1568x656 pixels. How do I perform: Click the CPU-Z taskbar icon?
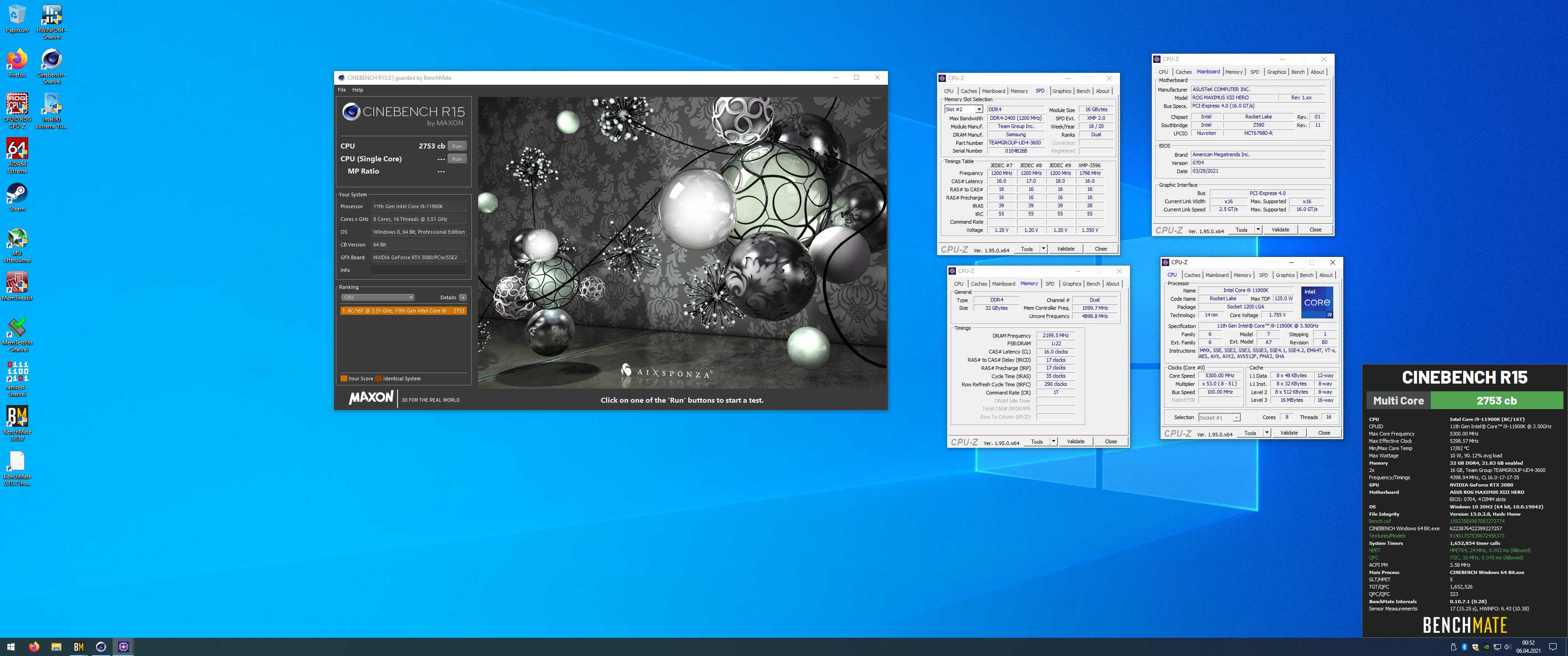(x=124, y=647)
